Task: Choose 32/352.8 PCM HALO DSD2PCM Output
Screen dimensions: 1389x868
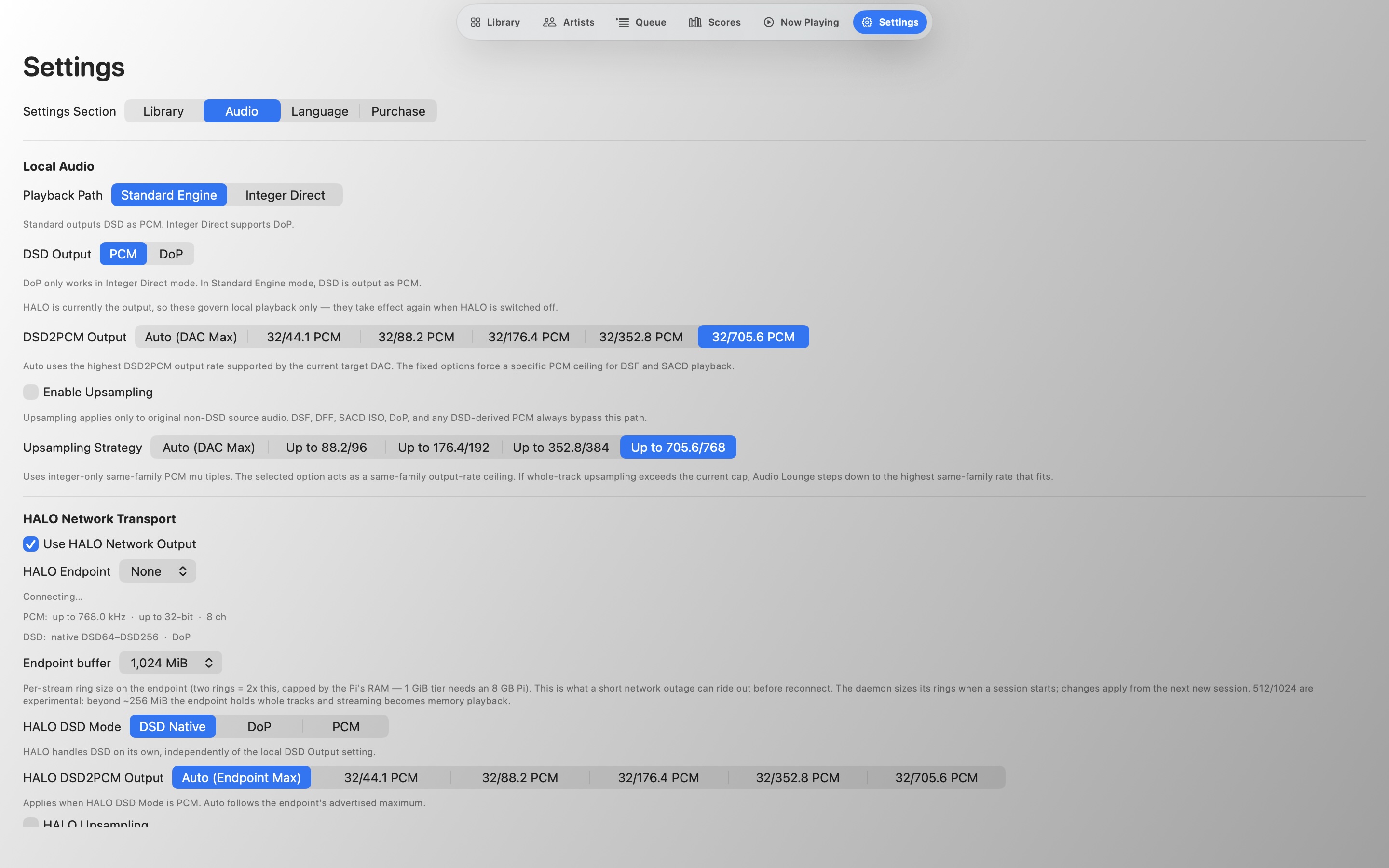Action: point(797,778)
